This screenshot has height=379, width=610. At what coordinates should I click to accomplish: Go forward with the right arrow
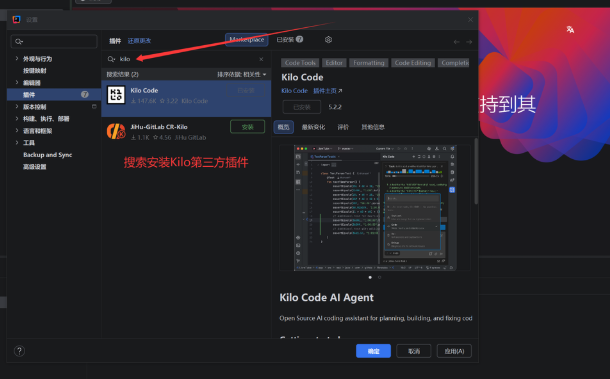tap(469, 42)
